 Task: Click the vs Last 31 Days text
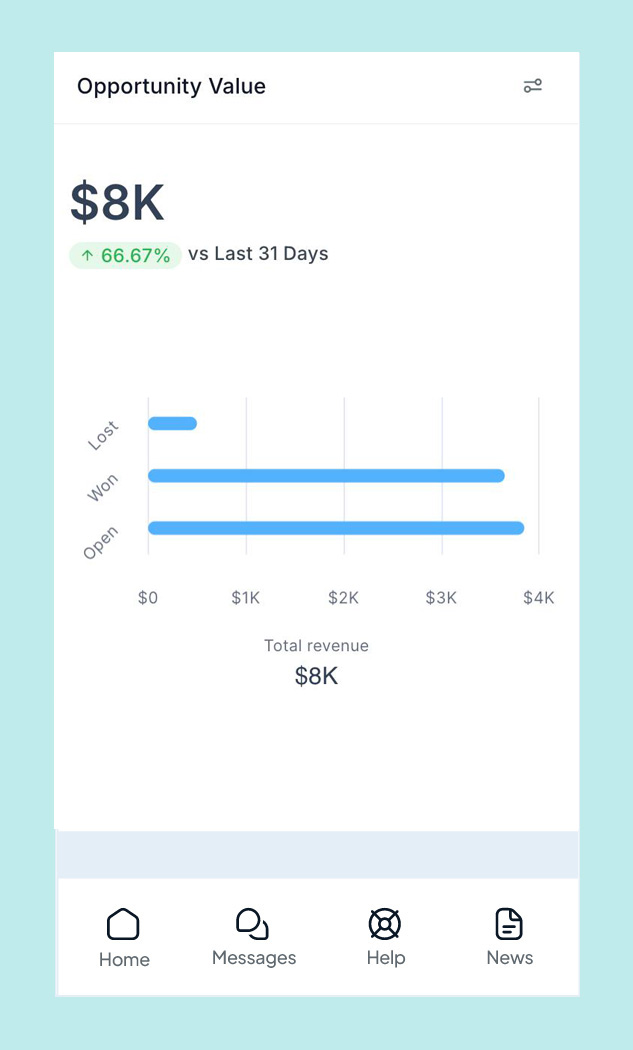tap(258, 254)
